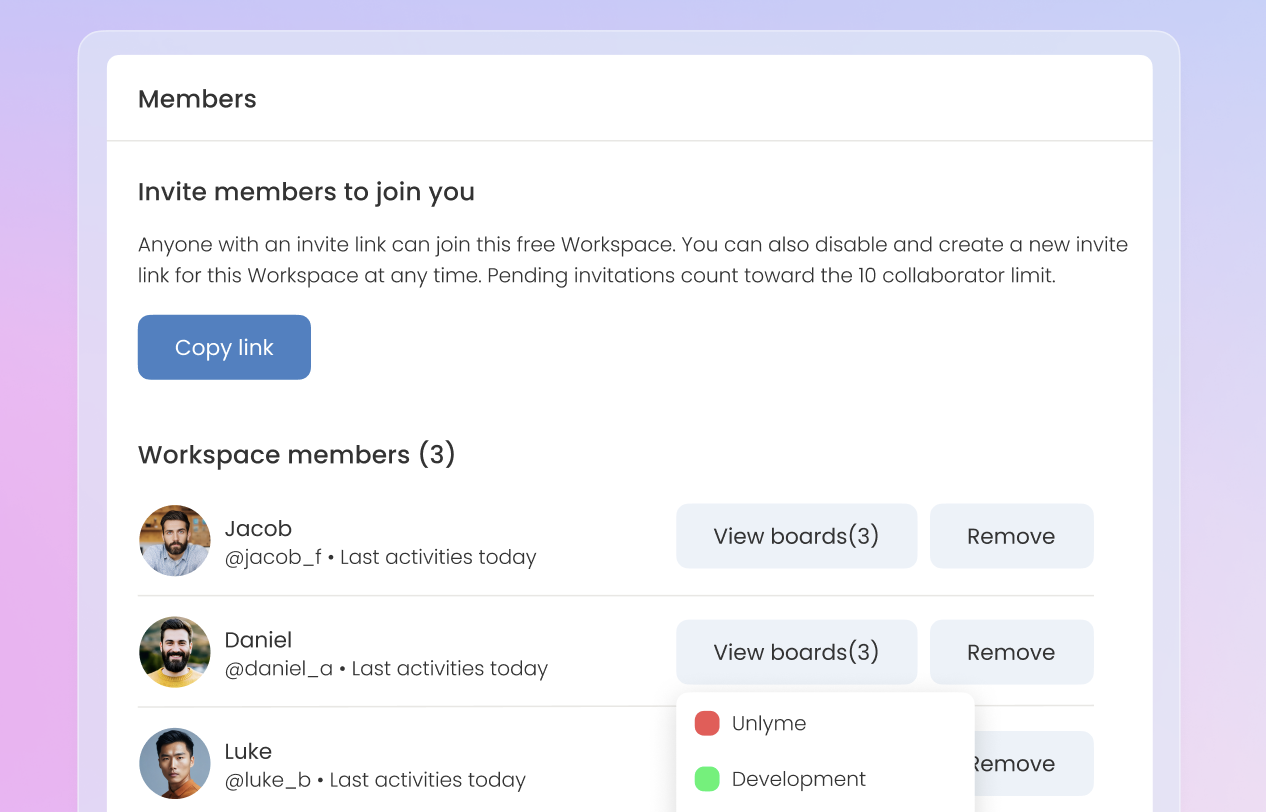This screenshot has height=812, width=1266.
Task: Collapse Daniel's View boards(3) dropdown
Action: (x=796, y=652)
